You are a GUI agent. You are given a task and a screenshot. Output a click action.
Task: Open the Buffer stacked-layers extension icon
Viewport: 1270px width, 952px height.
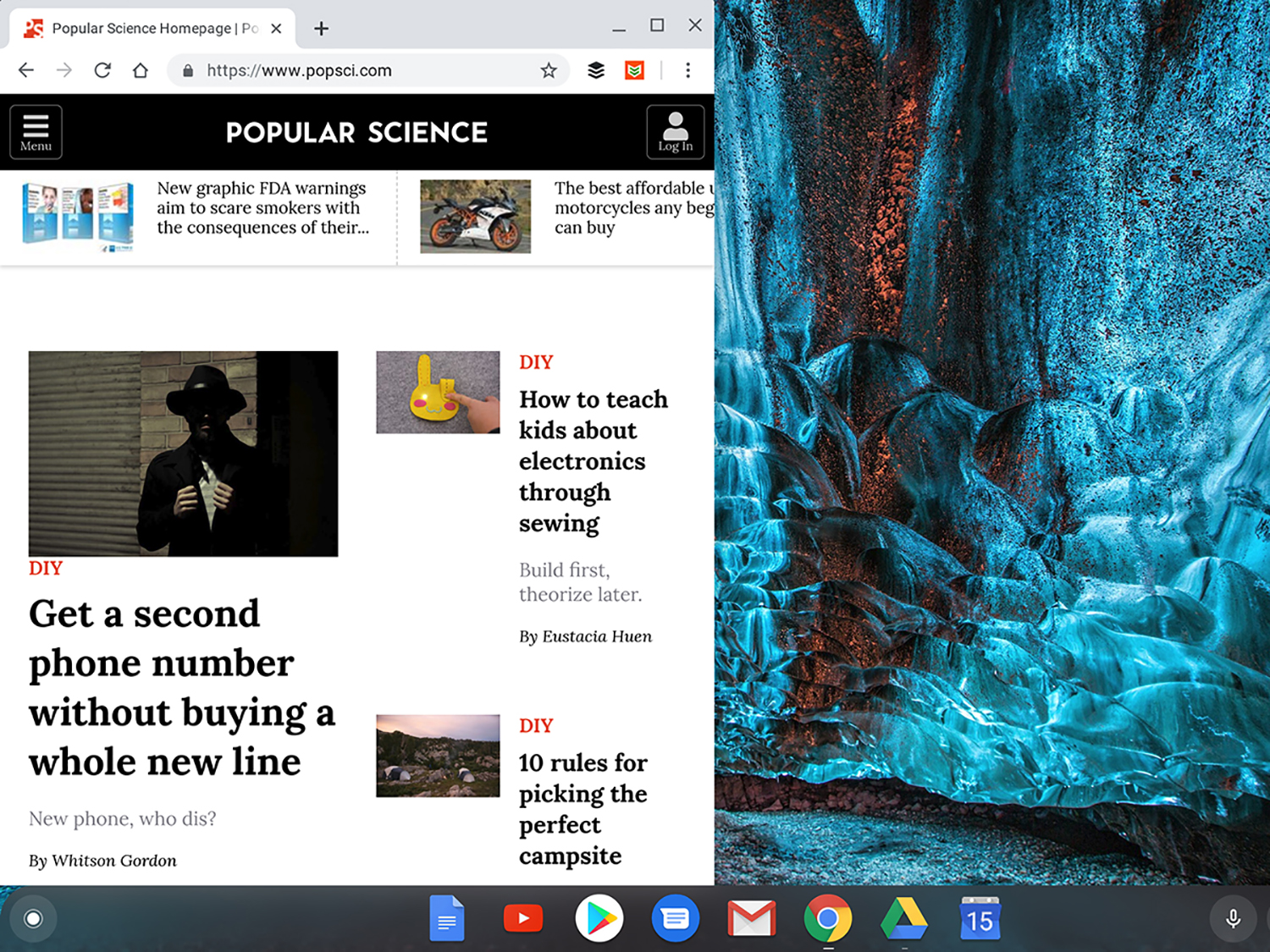coord(596,70)
